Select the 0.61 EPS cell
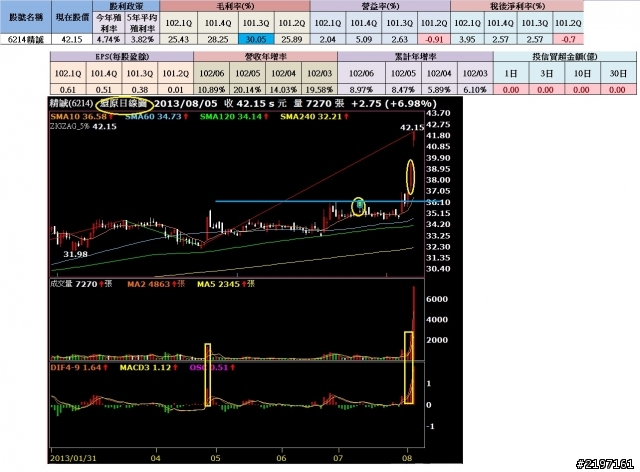Screen dimensions: 640x472 [68, 89]
